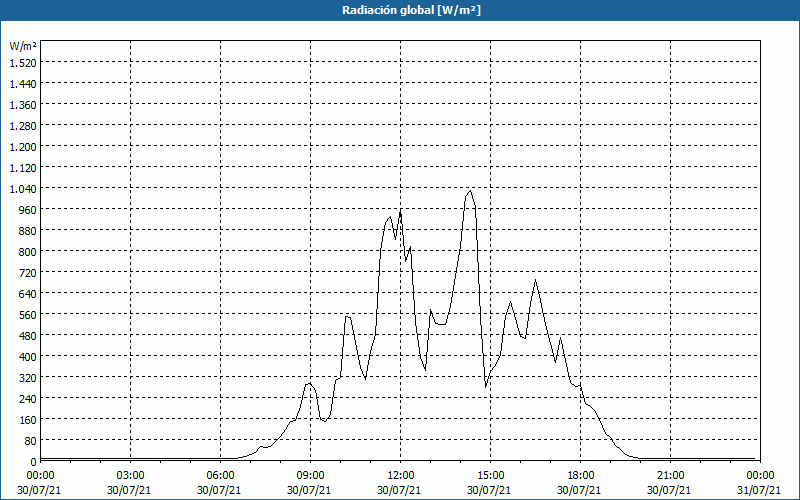
Task: Click the y-axis label "1.280"
Action: tap(23, 126)
